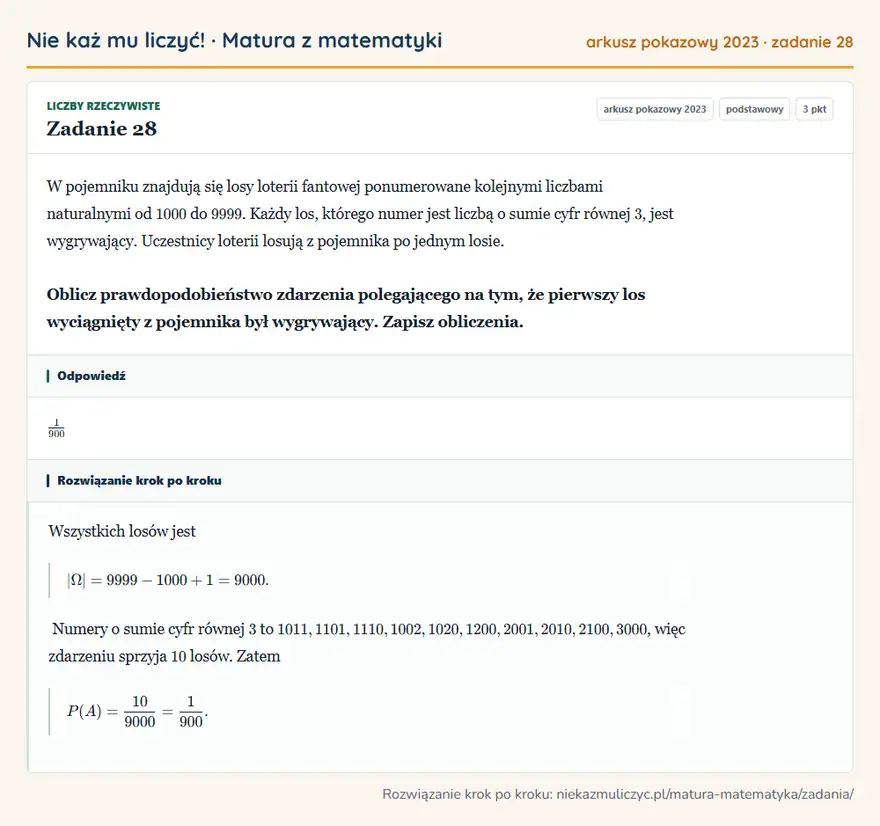This screenshot has width=880, height=826.
Task: Click the 'LICZBY RZECZYWISTE' category label
Action: click(103, 106)
